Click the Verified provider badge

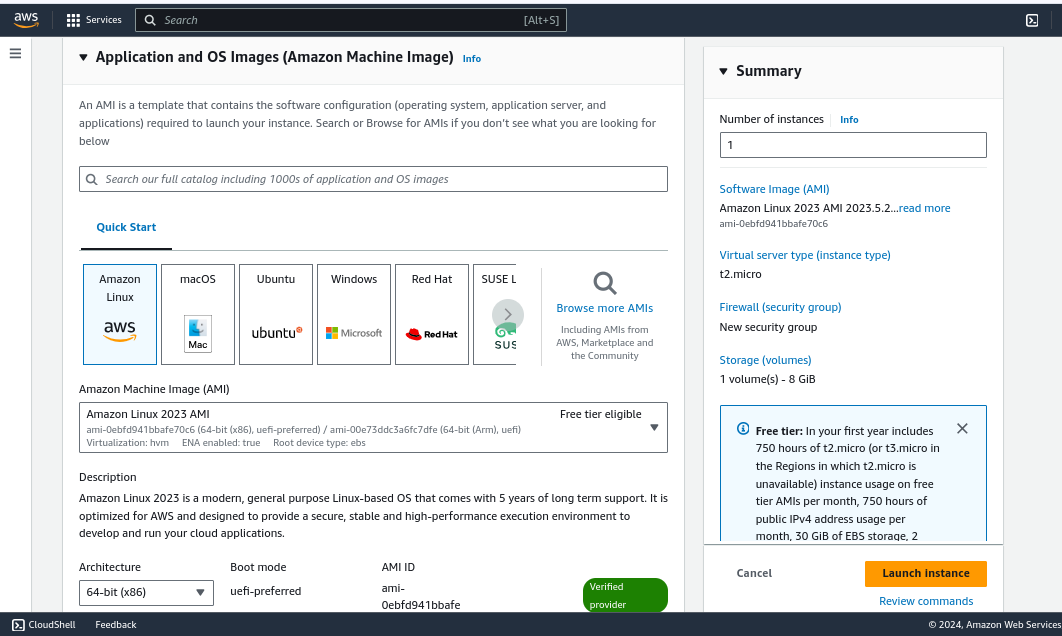pyautogui.click(x=625, y=595)
